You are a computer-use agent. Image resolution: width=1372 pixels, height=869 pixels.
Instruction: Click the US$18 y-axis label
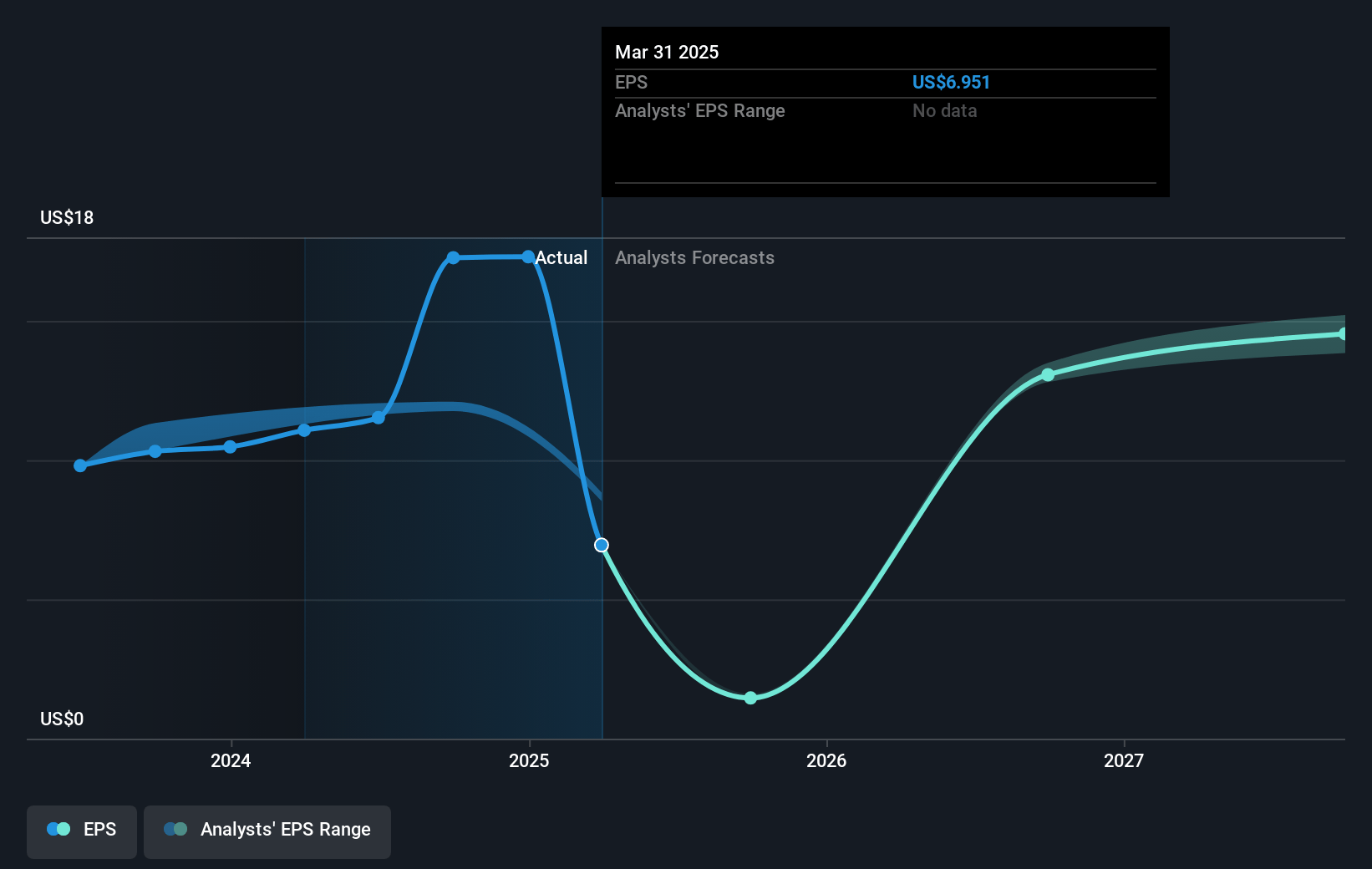67,217
